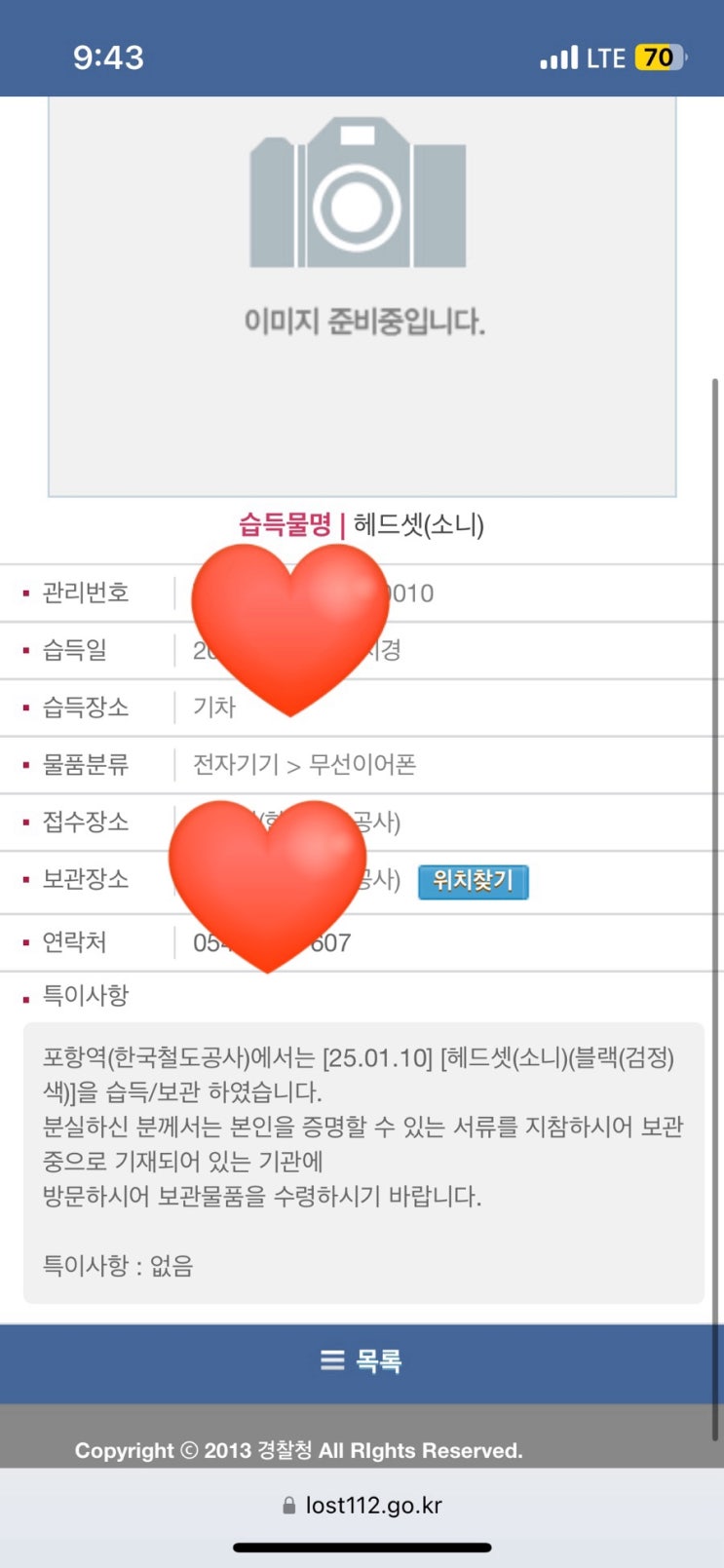Screen dimensions: 724x1568
Task: Tap the camera placeholder icon
Action: click(358, 194)
